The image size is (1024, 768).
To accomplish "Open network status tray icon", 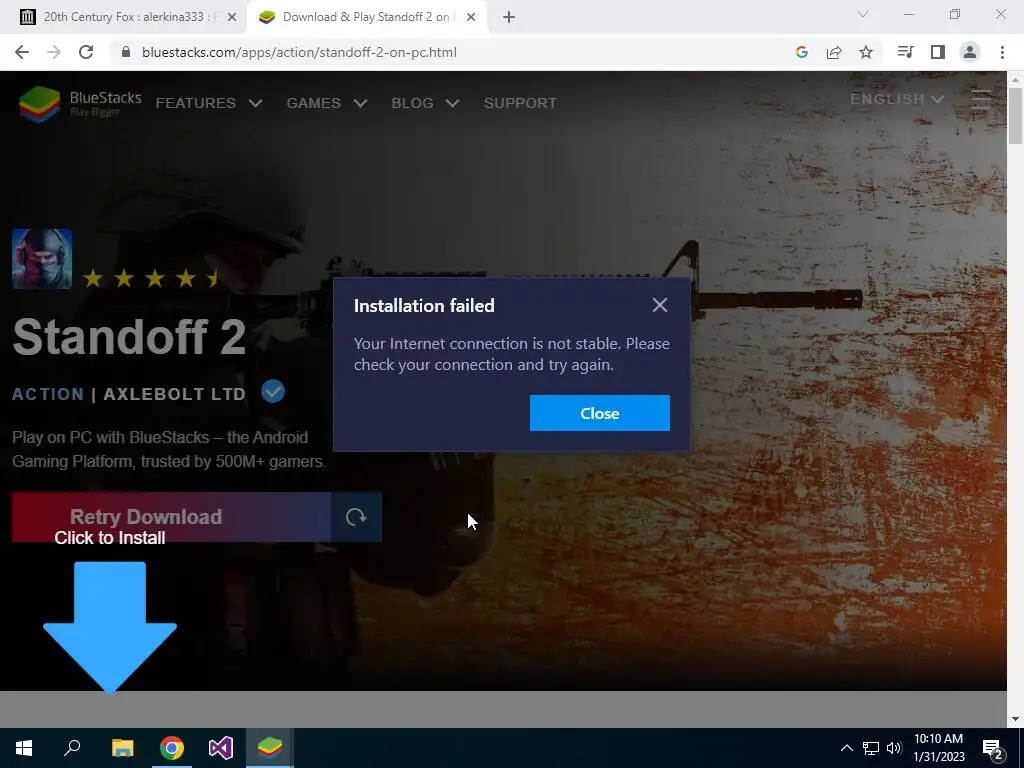I will 871,748.
